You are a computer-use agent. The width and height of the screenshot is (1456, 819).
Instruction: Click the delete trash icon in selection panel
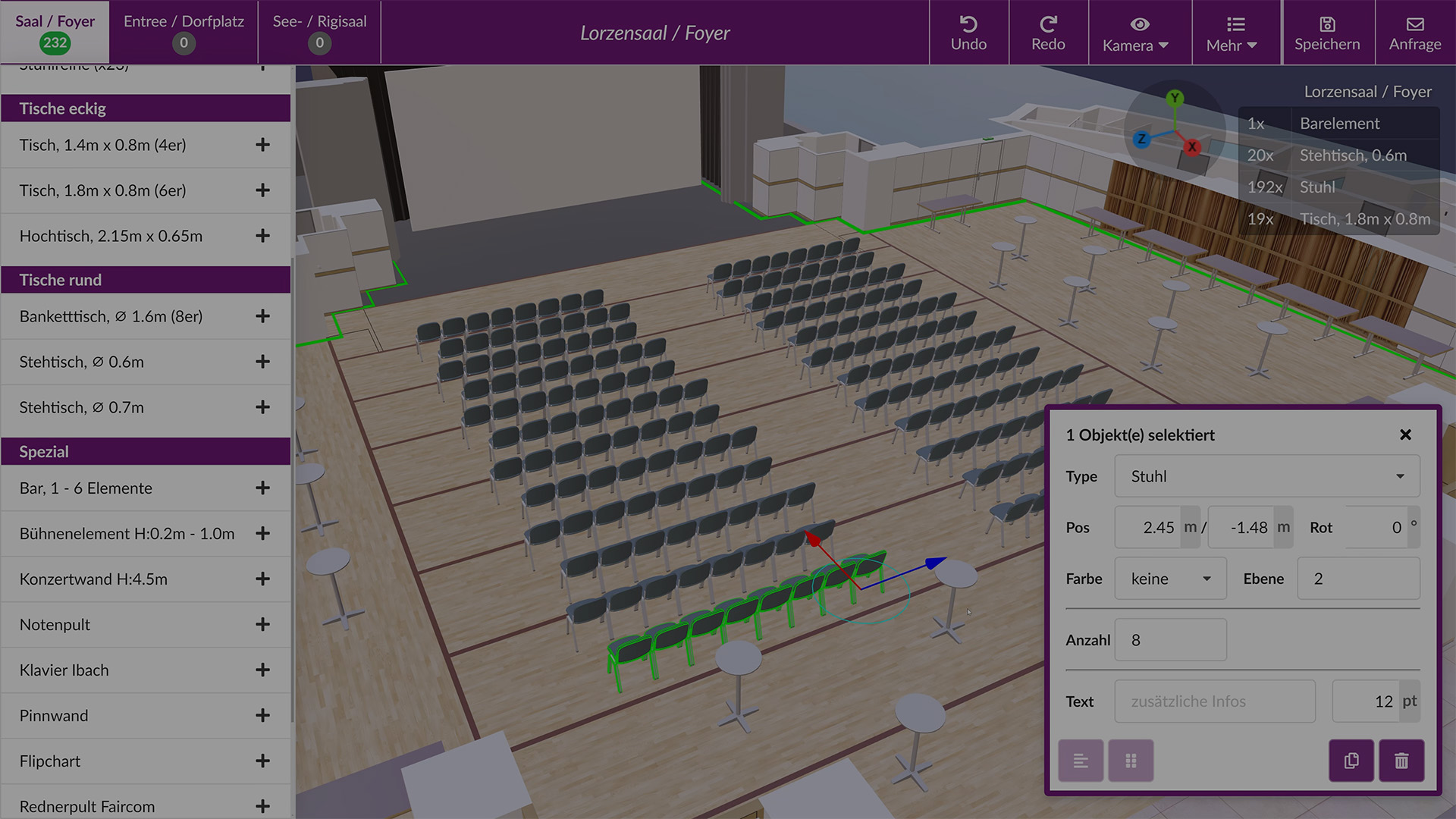pyautogui.click(x=1401, y=761)
